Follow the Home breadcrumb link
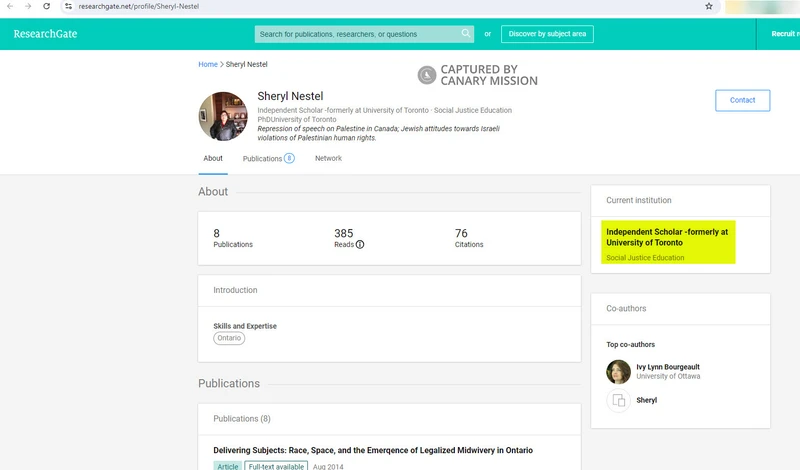 coord(208,64)
